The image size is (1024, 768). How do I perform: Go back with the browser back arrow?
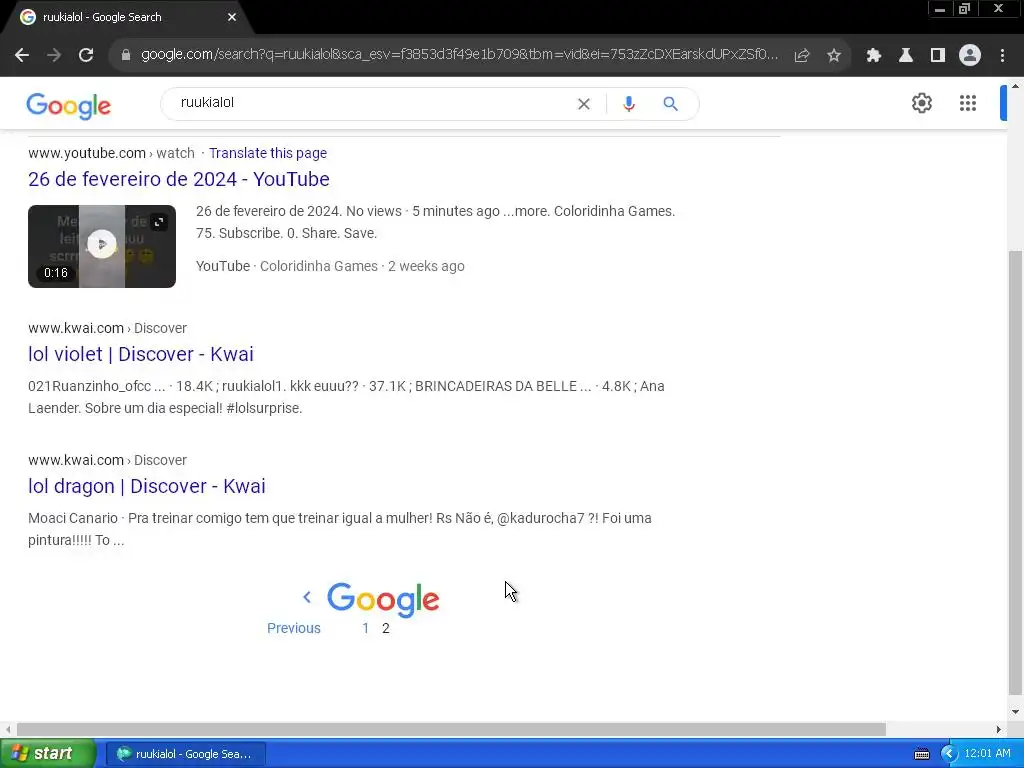click(22, 56)
